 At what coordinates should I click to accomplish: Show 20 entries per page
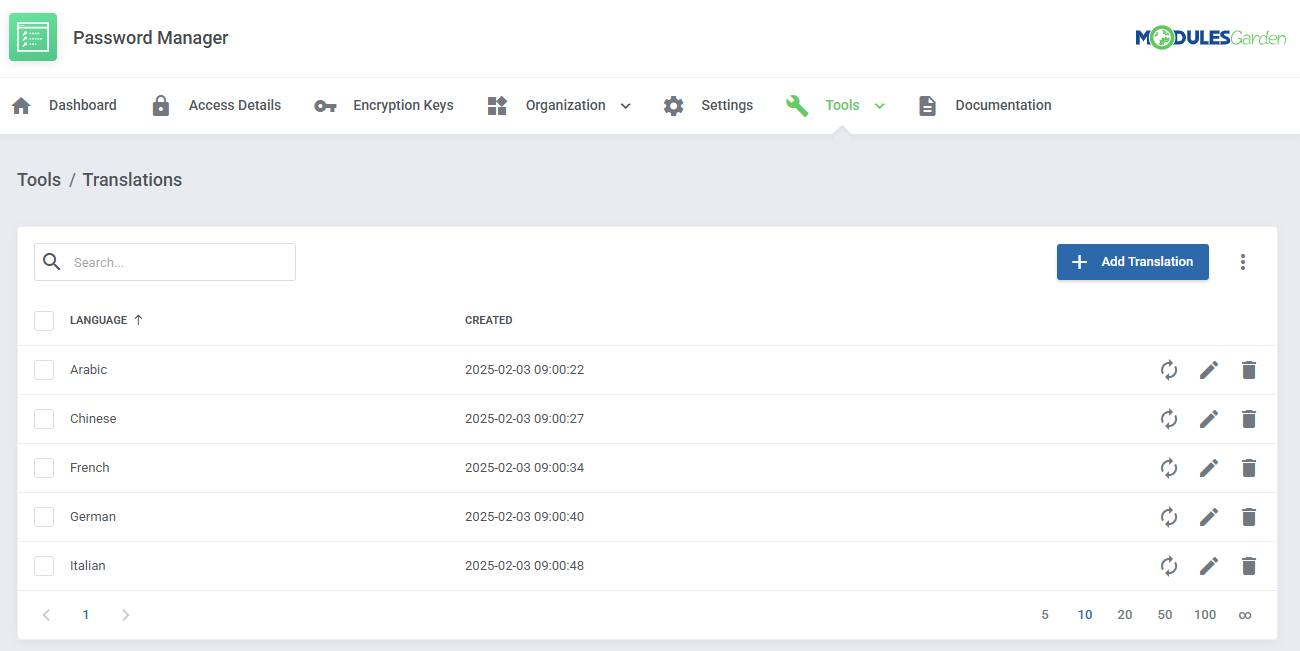[1125, 615]
